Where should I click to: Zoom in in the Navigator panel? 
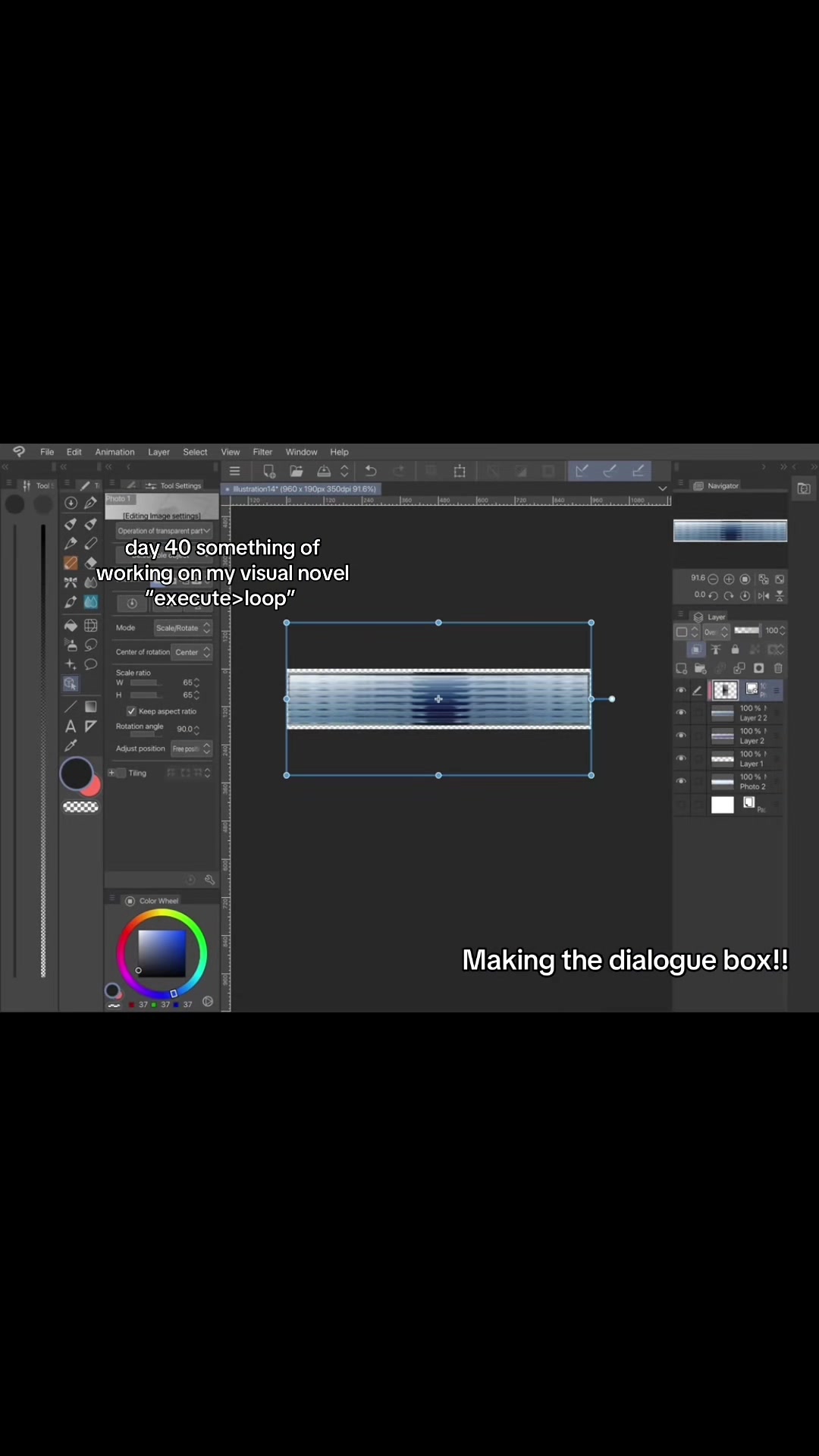pos(729,579)
